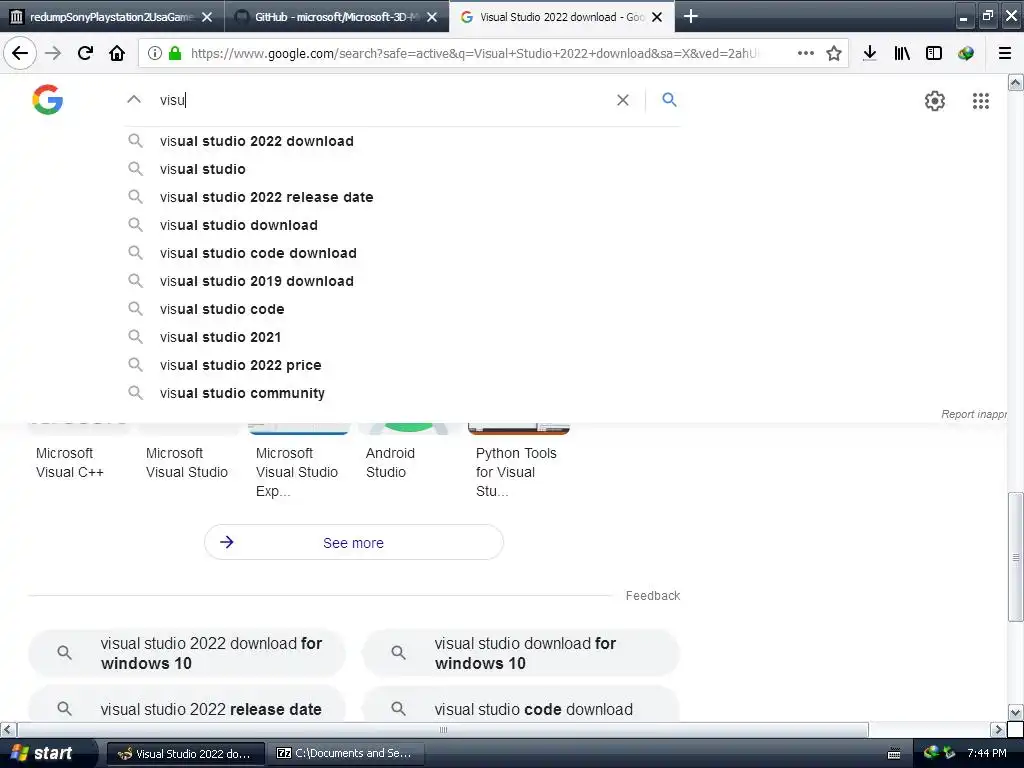Click horizontal scrollbar right arrow

point(997,729)
